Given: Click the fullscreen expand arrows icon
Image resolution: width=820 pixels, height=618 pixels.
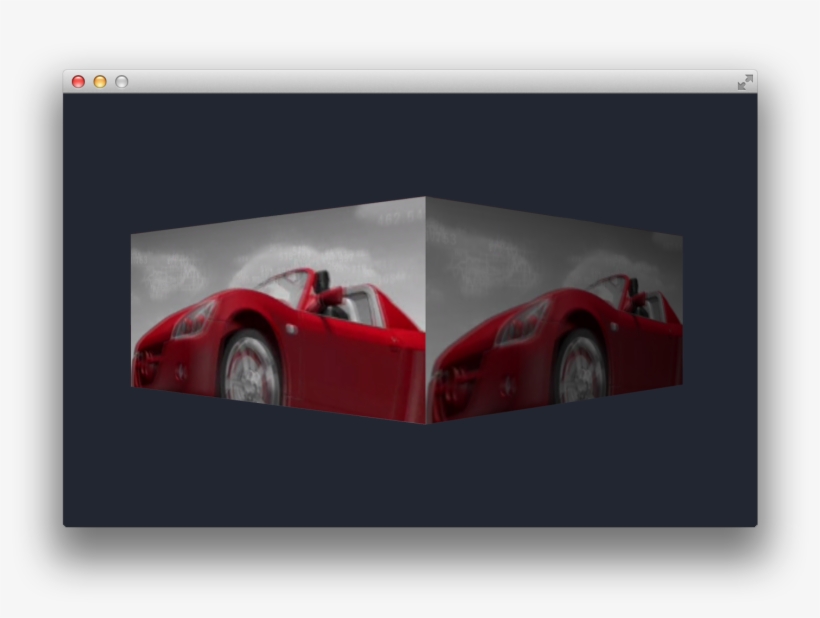Looking at the screenshot, I should [745, 82].
